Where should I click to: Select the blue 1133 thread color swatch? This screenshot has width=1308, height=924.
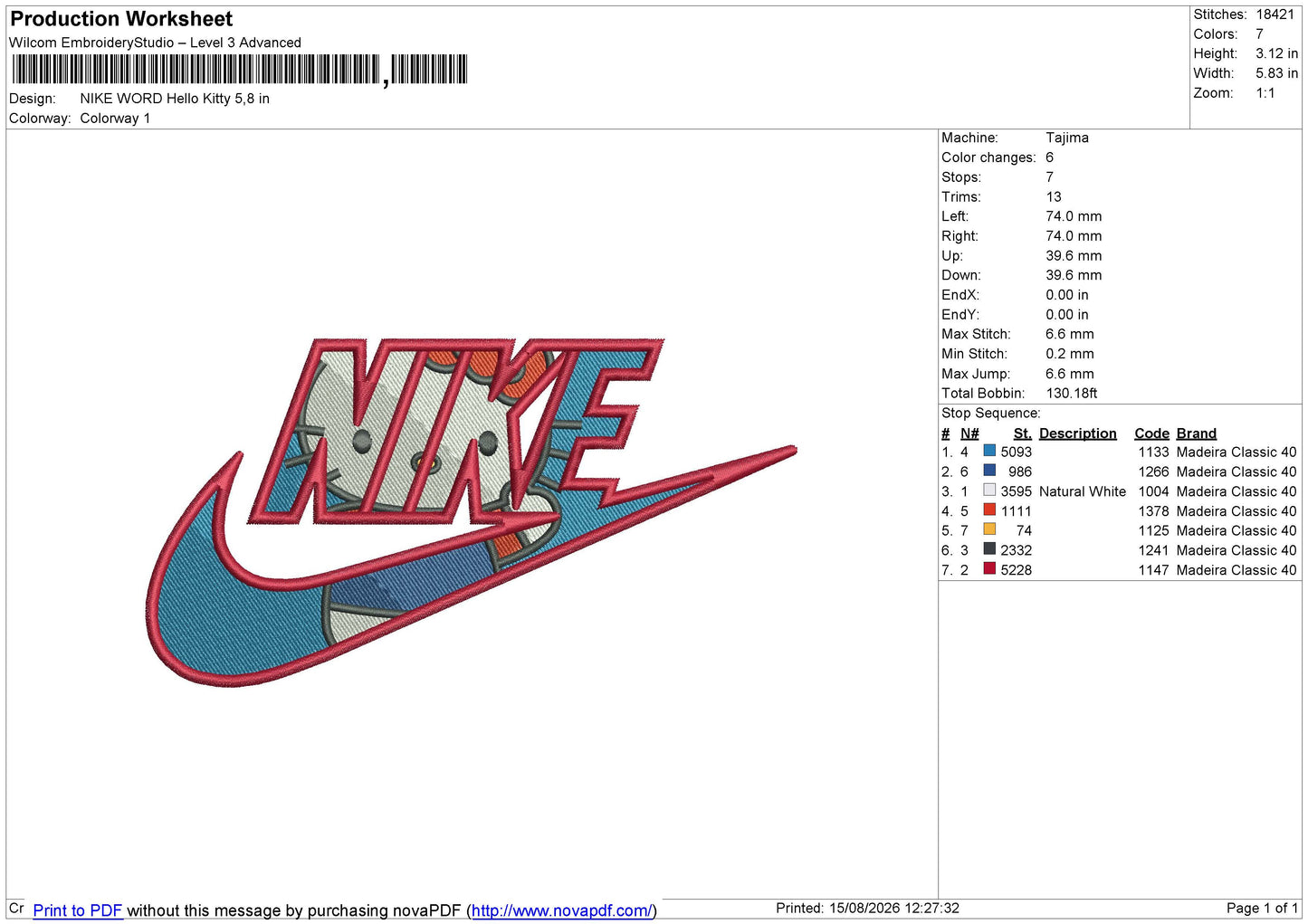989,451
